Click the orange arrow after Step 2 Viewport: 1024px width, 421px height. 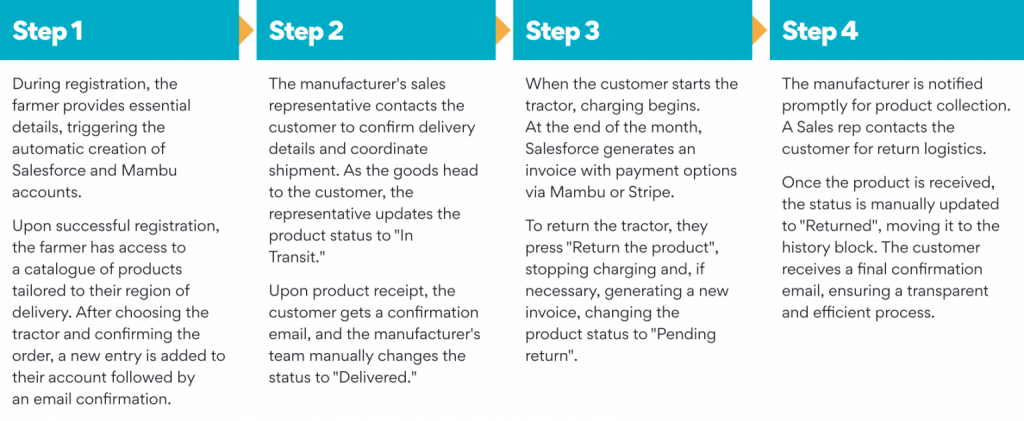503,30
